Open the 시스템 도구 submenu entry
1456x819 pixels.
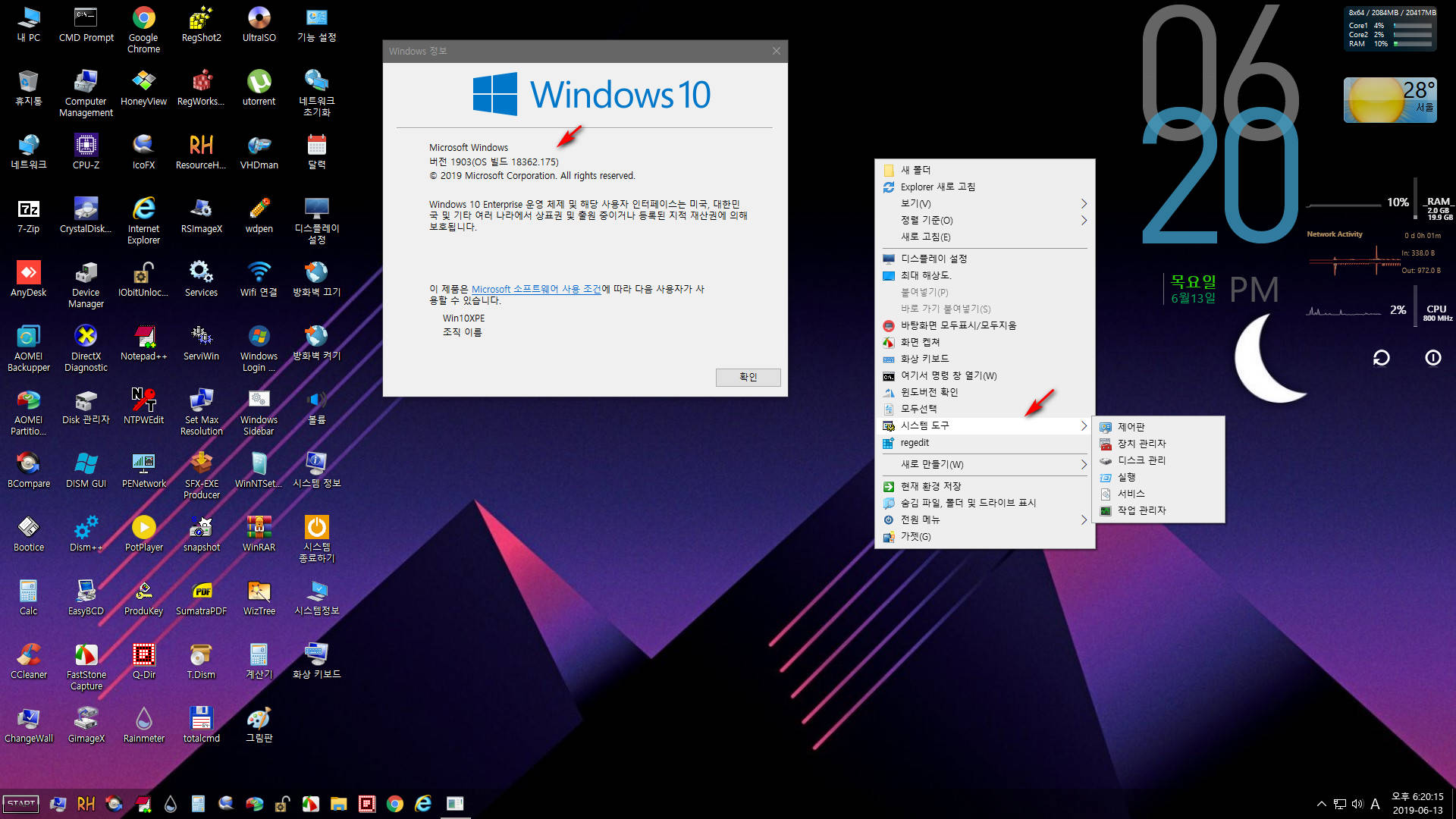coord(984,425)
